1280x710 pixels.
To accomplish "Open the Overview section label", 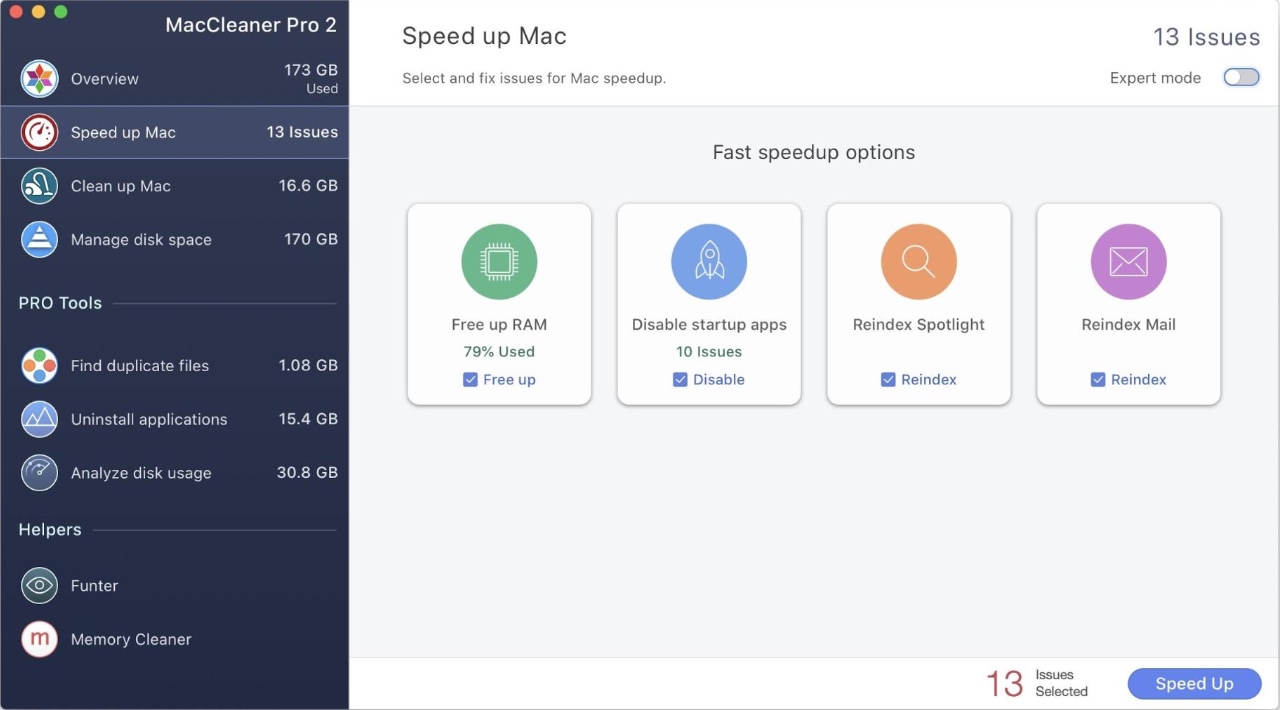I will click(x=105, y=79).
